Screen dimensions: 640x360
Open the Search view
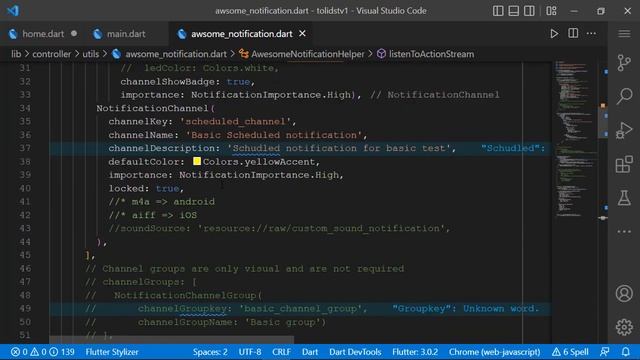pos(624,96)
